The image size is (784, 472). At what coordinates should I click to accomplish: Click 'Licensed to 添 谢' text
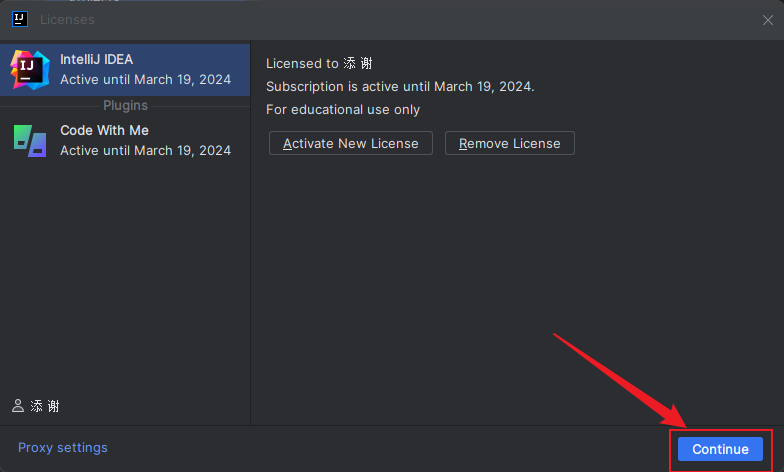[x=319, y=64]
